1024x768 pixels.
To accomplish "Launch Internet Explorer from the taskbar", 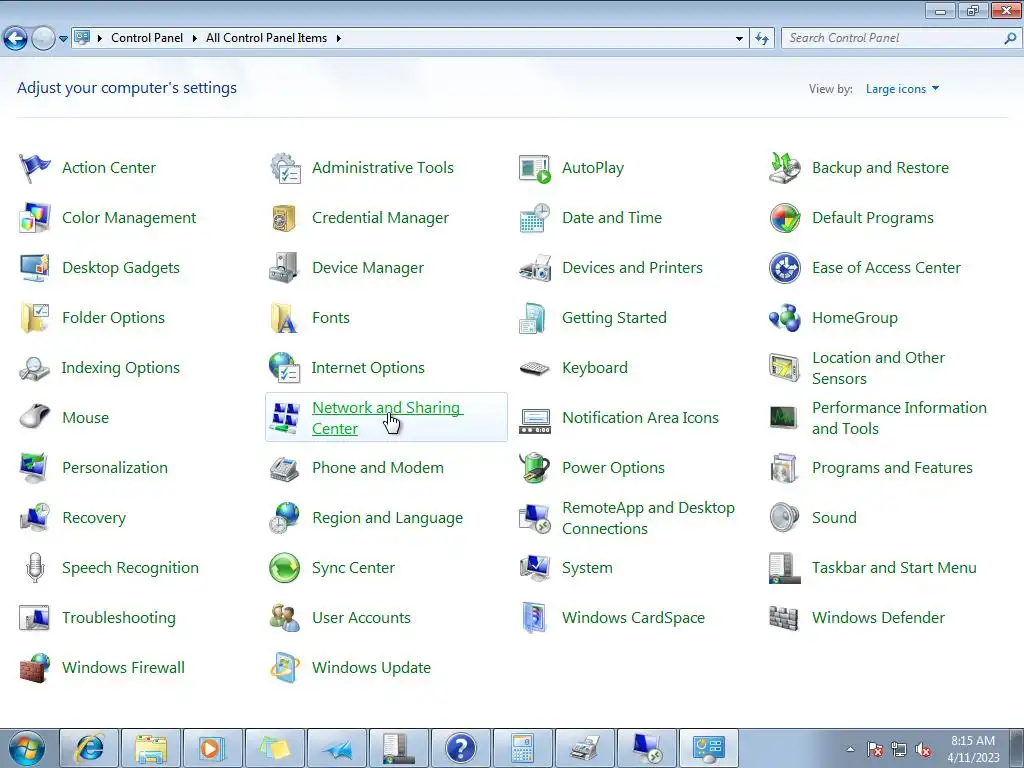I will [x=89, y=748].
